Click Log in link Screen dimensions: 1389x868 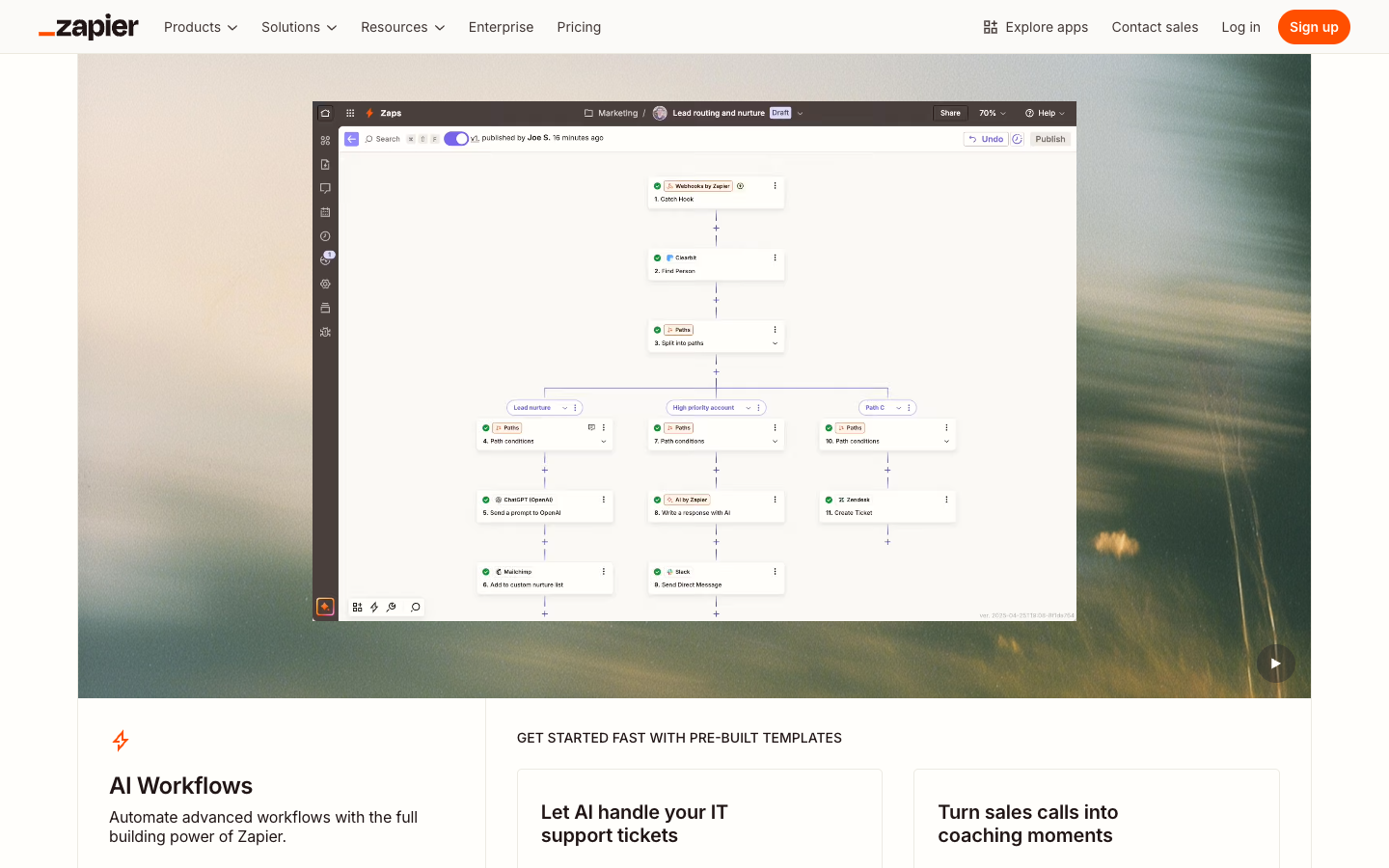pos(1240,27)
